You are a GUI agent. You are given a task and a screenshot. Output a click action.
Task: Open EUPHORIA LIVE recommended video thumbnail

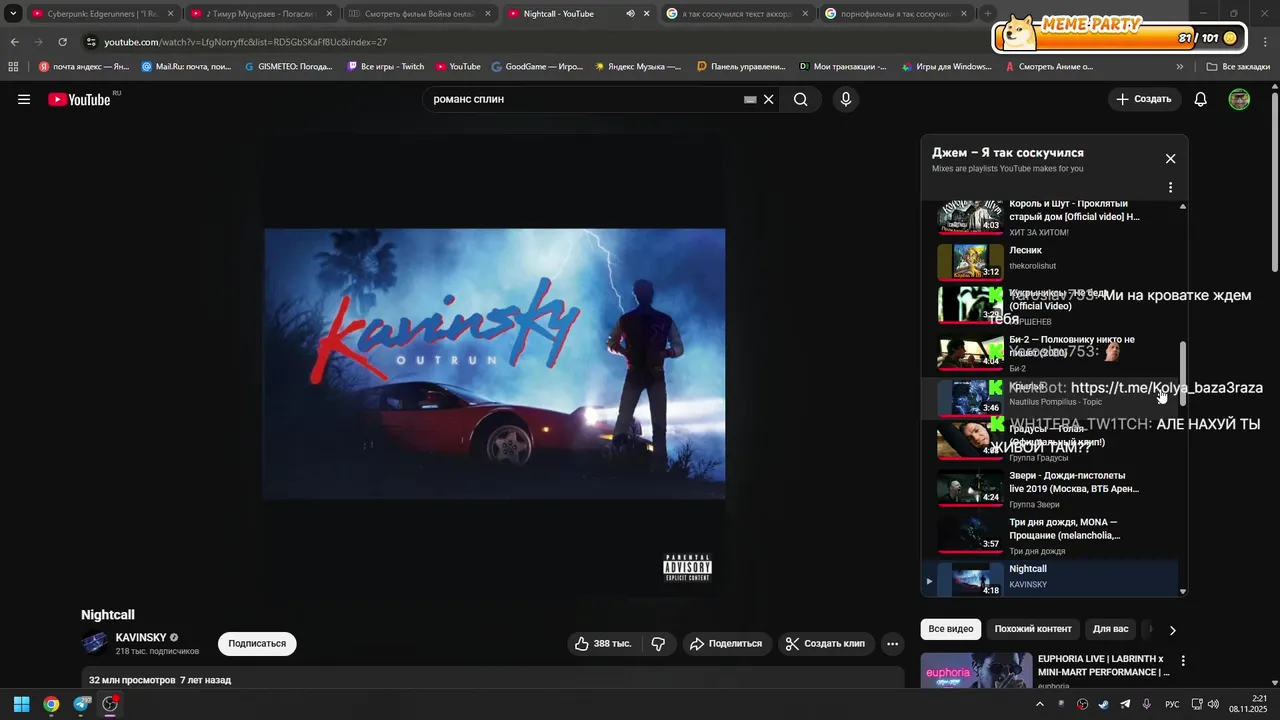pyautogui.click(x=976, y=671)
